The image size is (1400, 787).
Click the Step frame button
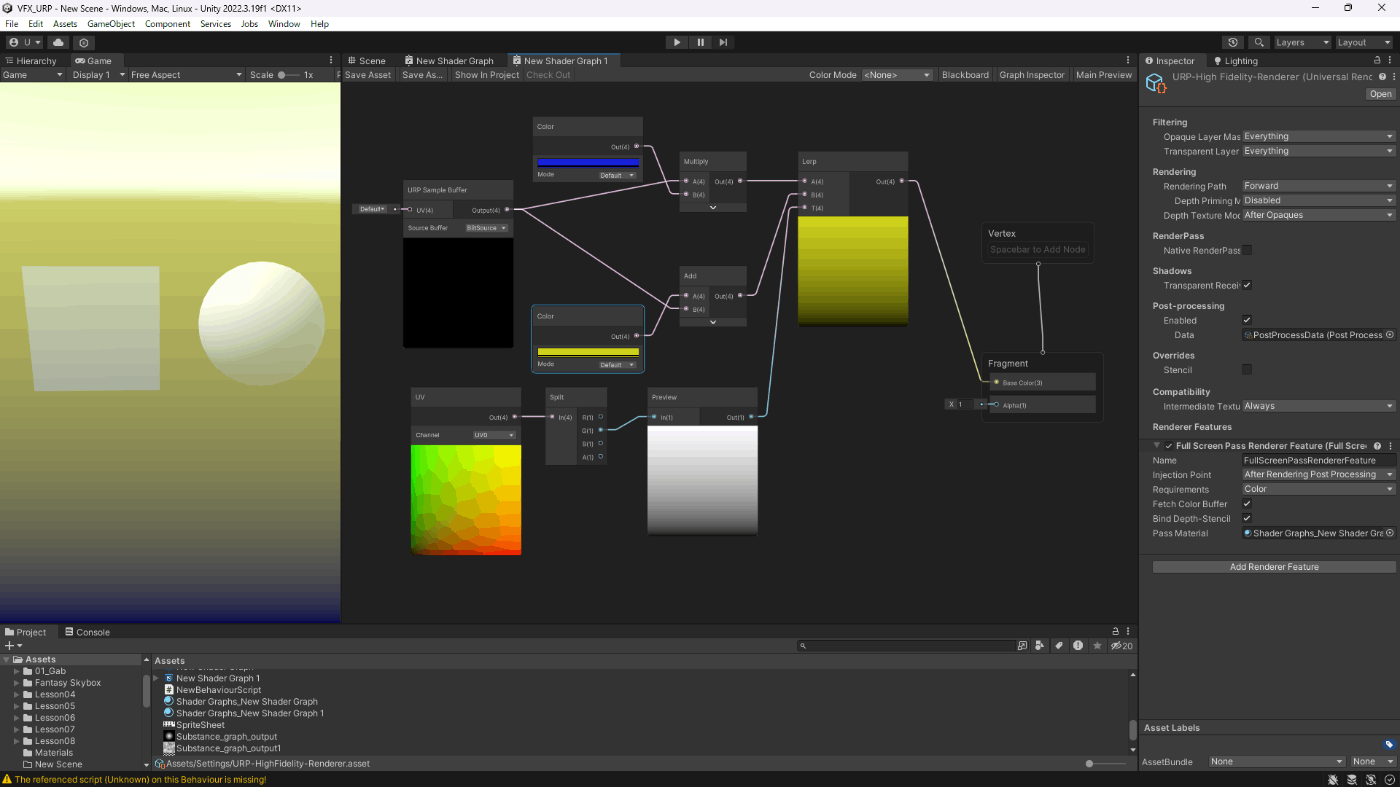tap(723, 42)
